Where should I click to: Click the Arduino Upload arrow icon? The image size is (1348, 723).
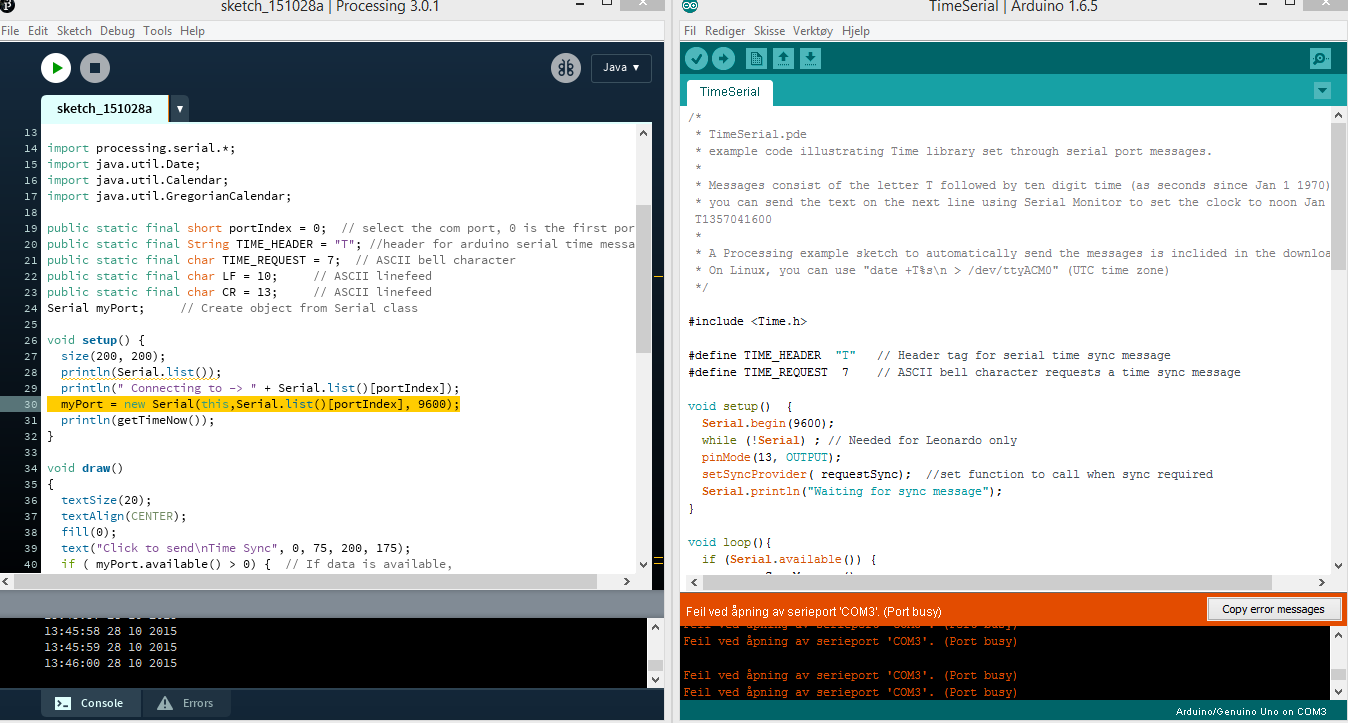723,59
